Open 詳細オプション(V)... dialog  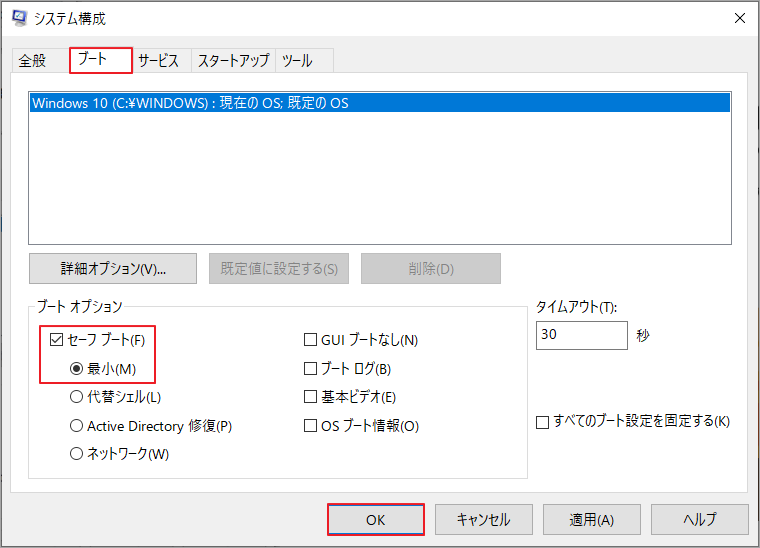click(113, 268)
